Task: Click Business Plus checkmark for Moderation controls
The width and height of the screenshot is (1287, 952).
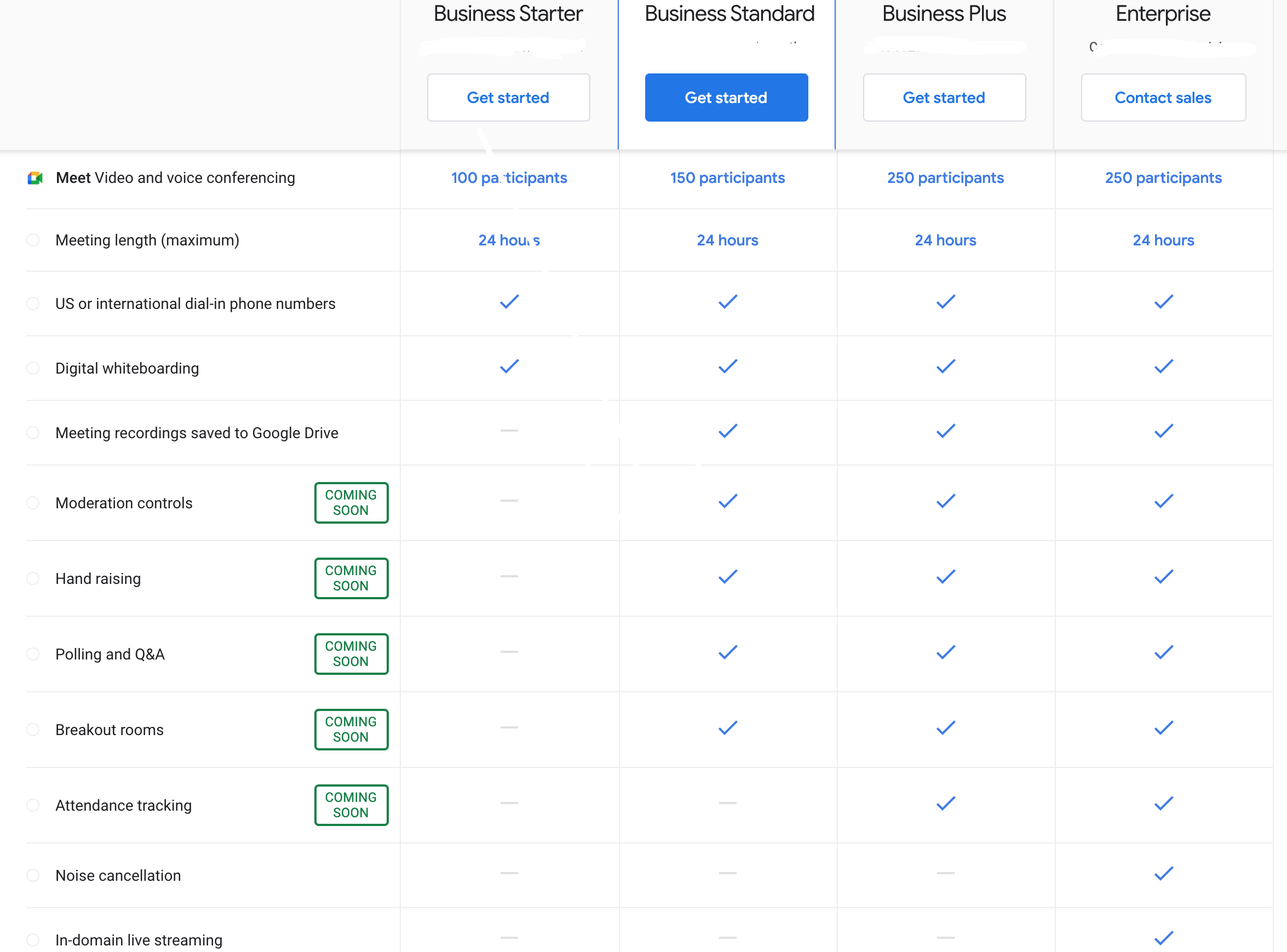Action: 945,501
